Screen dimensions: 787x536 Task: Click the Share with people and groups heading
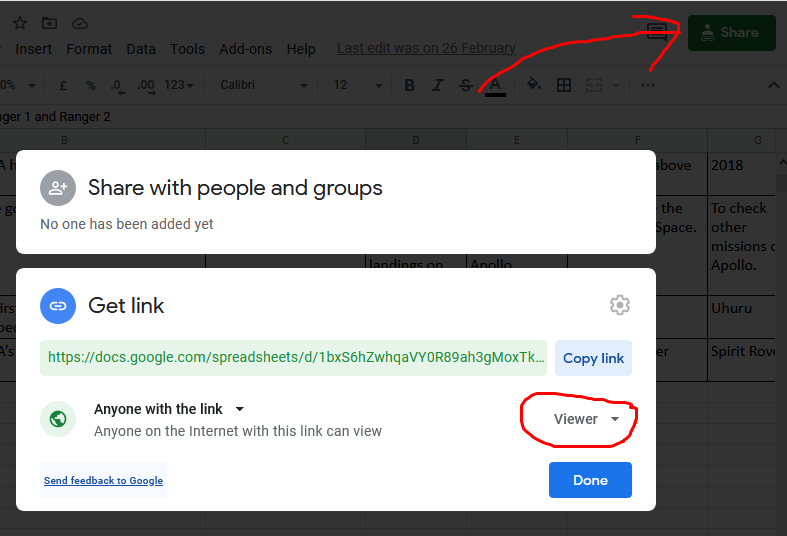point(235,188)
